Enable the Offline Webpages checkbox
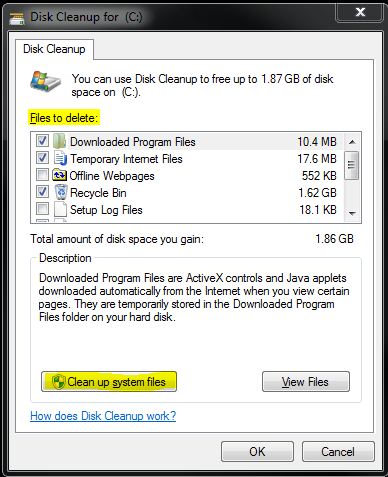Image resolution: width=388 pixels, height=477 pixels. pos(42,175)
